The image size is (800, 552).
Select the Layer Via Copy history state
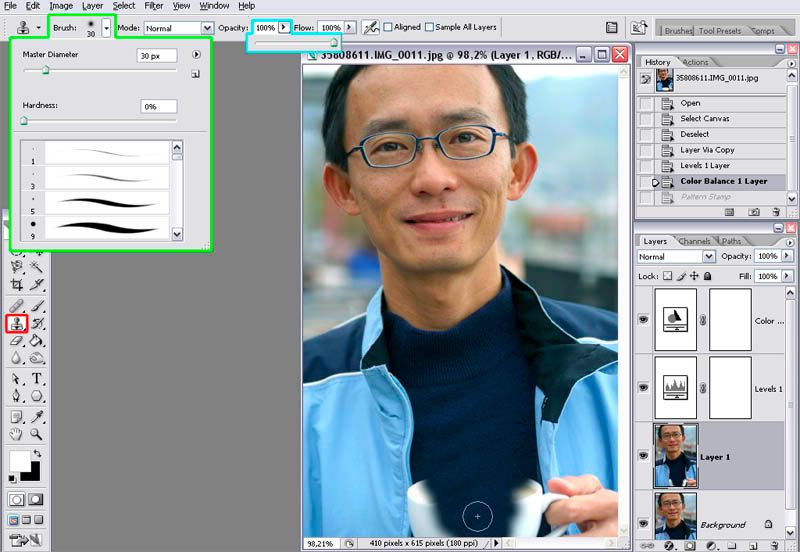[707, 150]
